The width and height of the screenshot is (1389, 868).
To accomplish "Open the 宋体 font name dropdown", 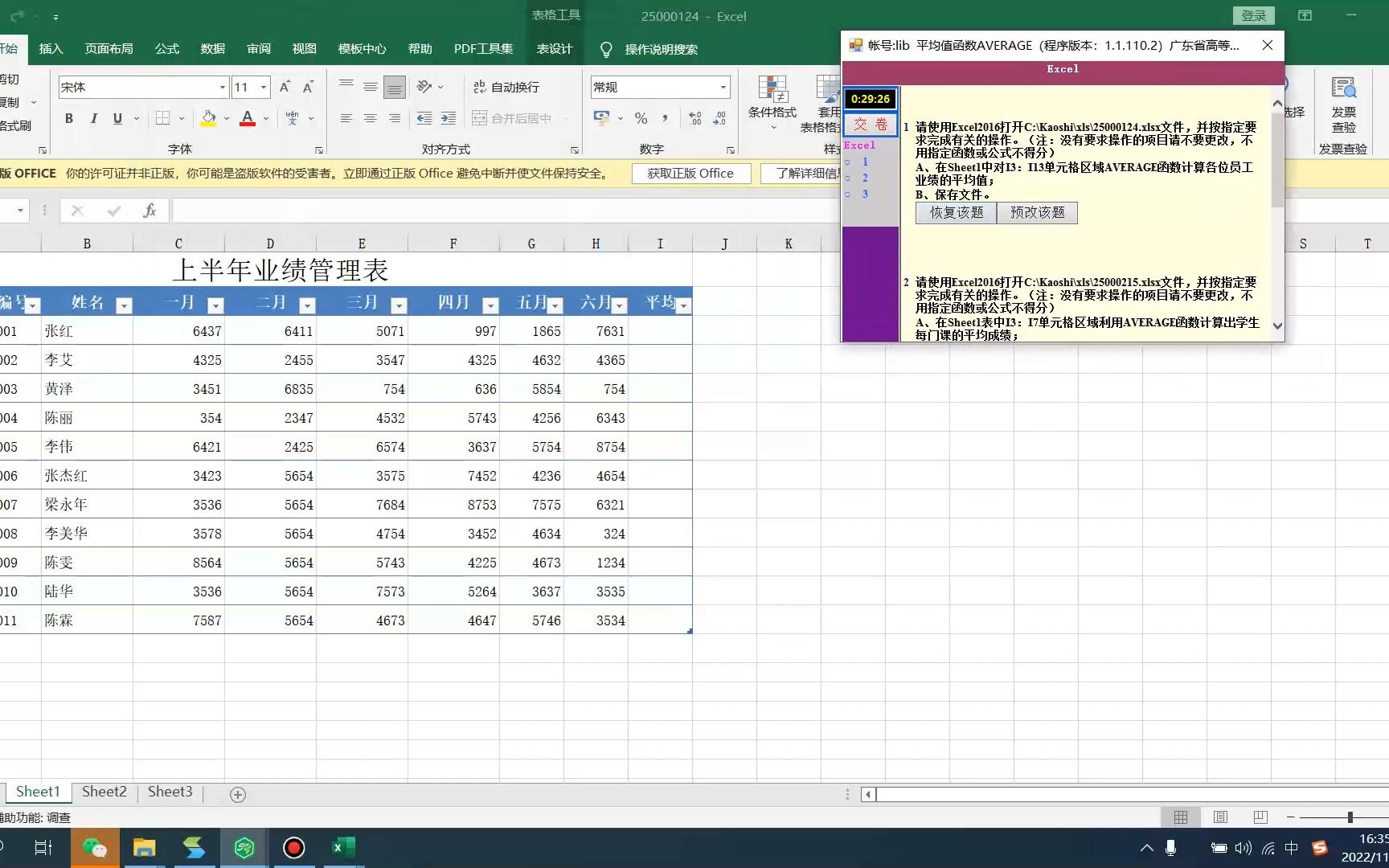I will pos(222,87).
